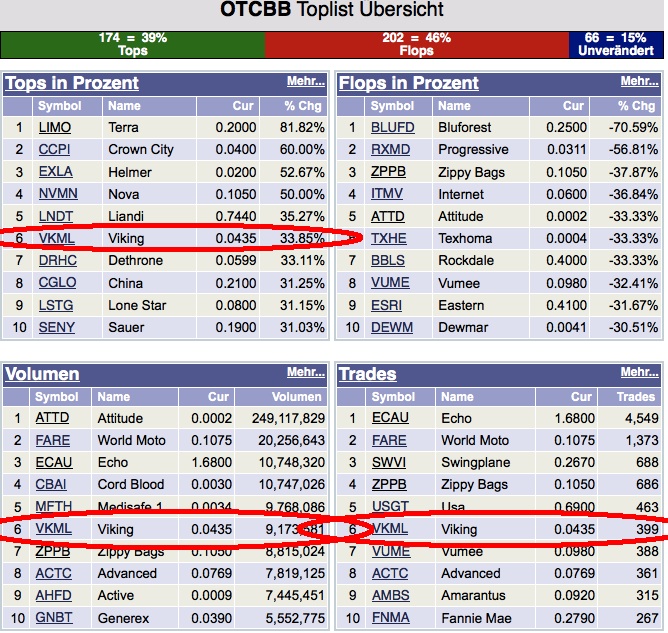Open the ITMV symbol link
Image resolution: width=668 pixels, height=633 pixels.
386,194
